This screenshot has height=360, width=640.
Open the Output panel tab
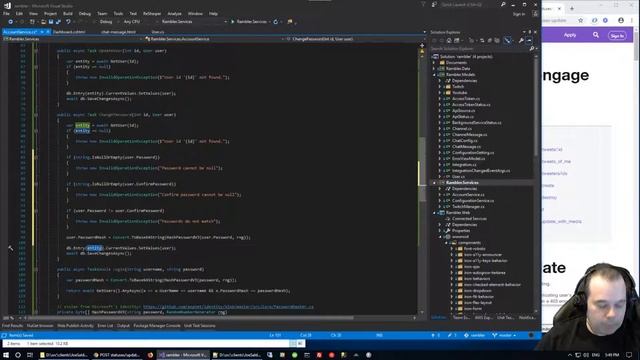click(123, 326)
